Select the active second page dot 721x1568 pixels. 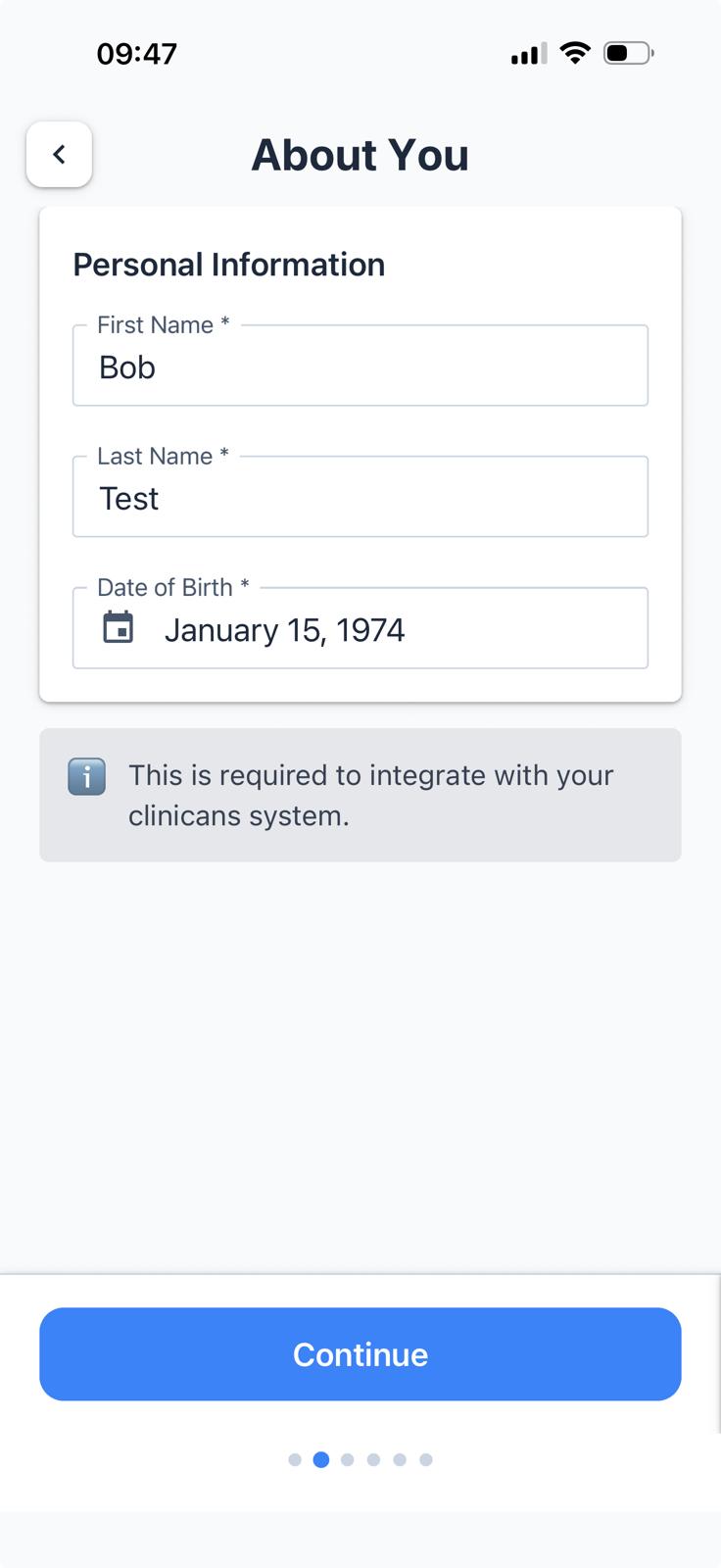(321, 1460)
